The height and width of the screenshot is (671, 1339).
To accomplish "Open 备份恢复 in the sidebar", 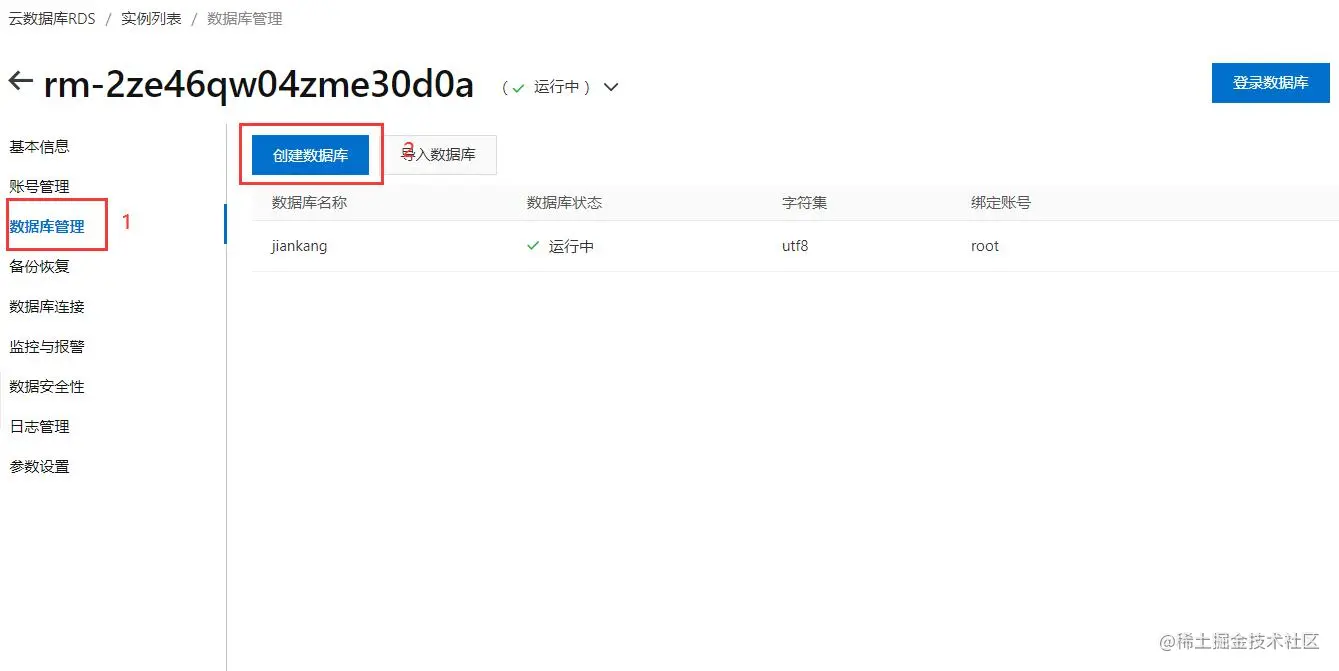I will pos(39,267).
